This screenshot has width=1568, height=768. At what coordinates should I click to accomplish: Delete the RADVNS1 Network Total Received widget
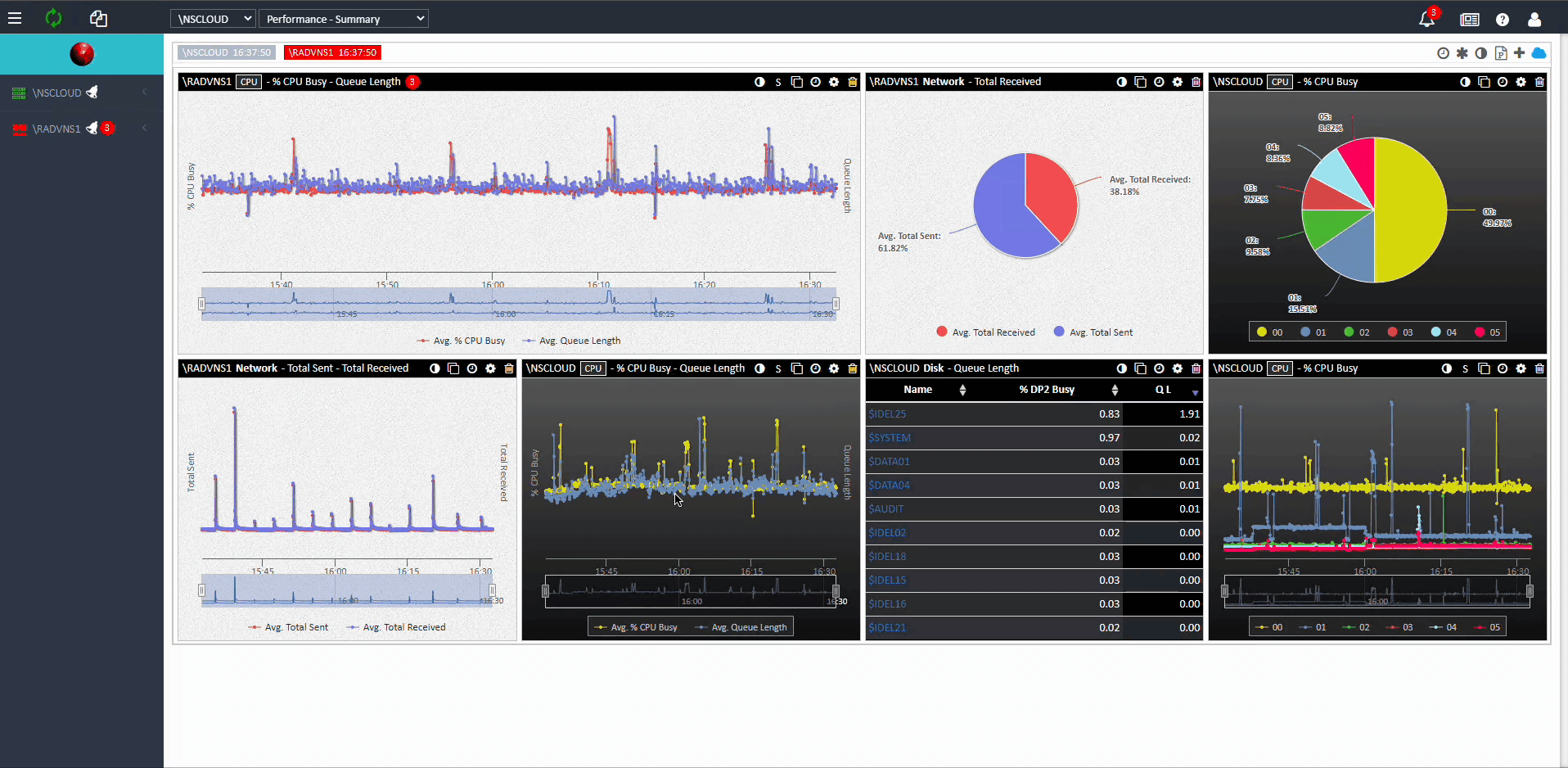[1196, 82]
